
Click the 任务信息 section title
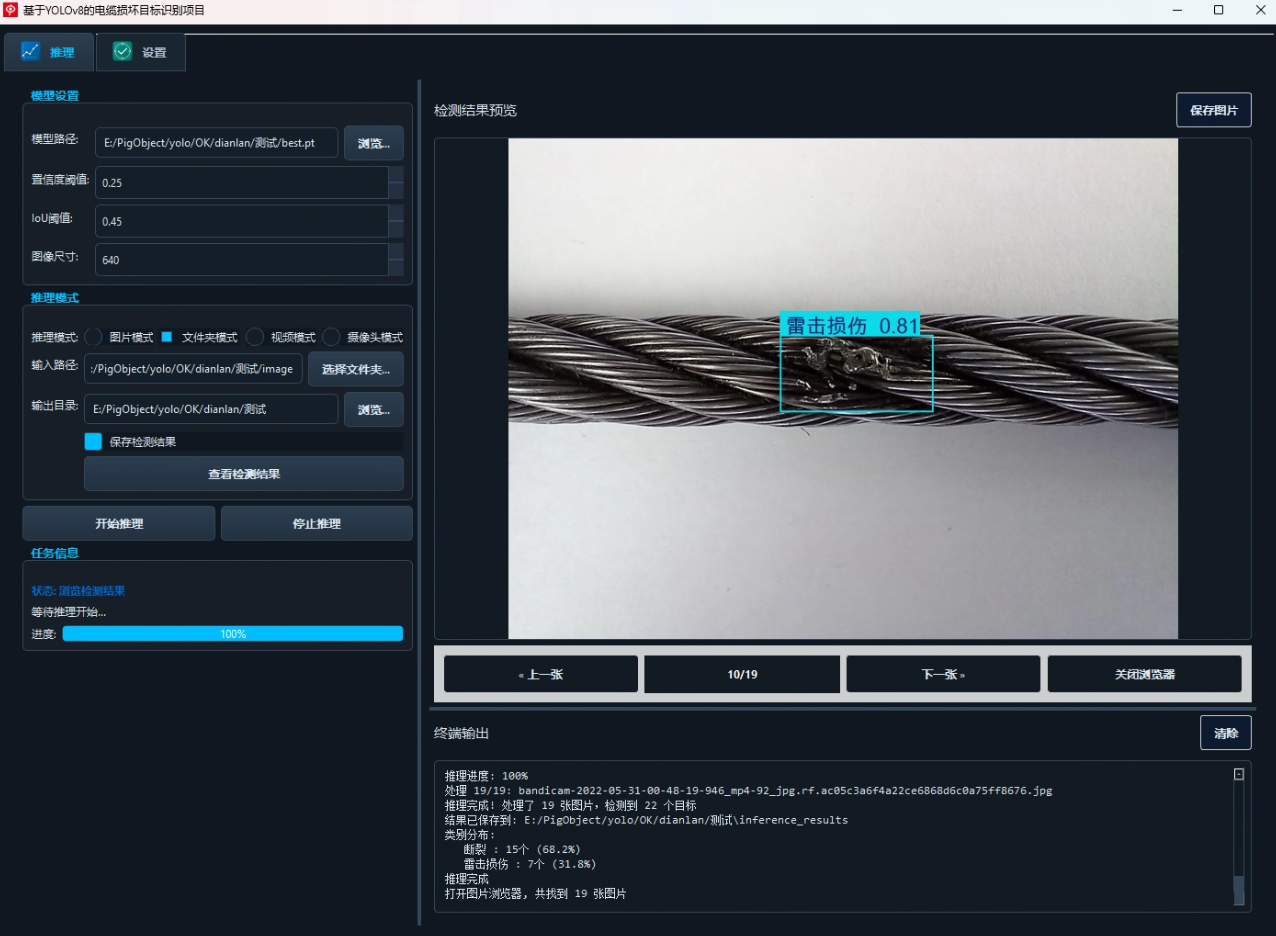click(54, 553)
